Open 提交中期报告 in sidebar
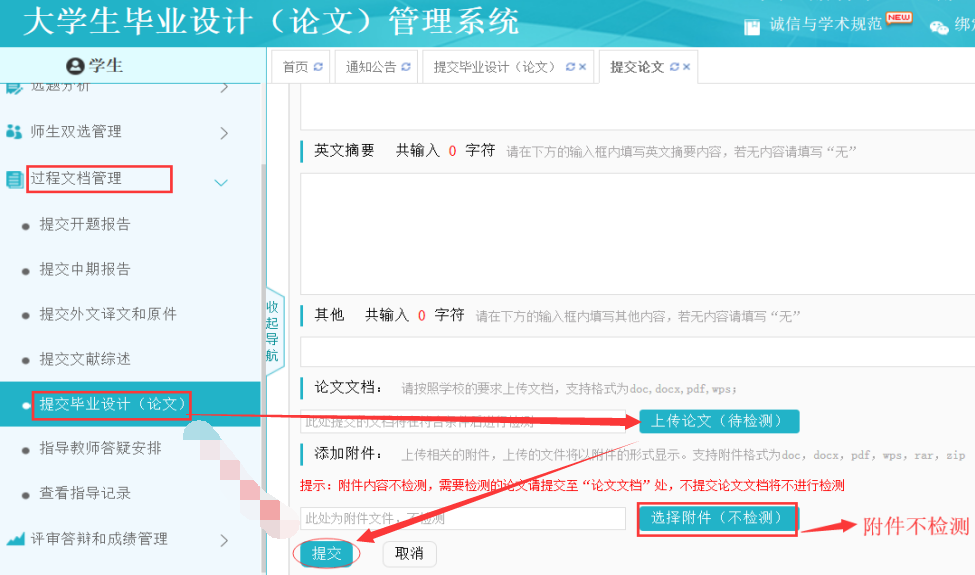 [x=85, y=269]
